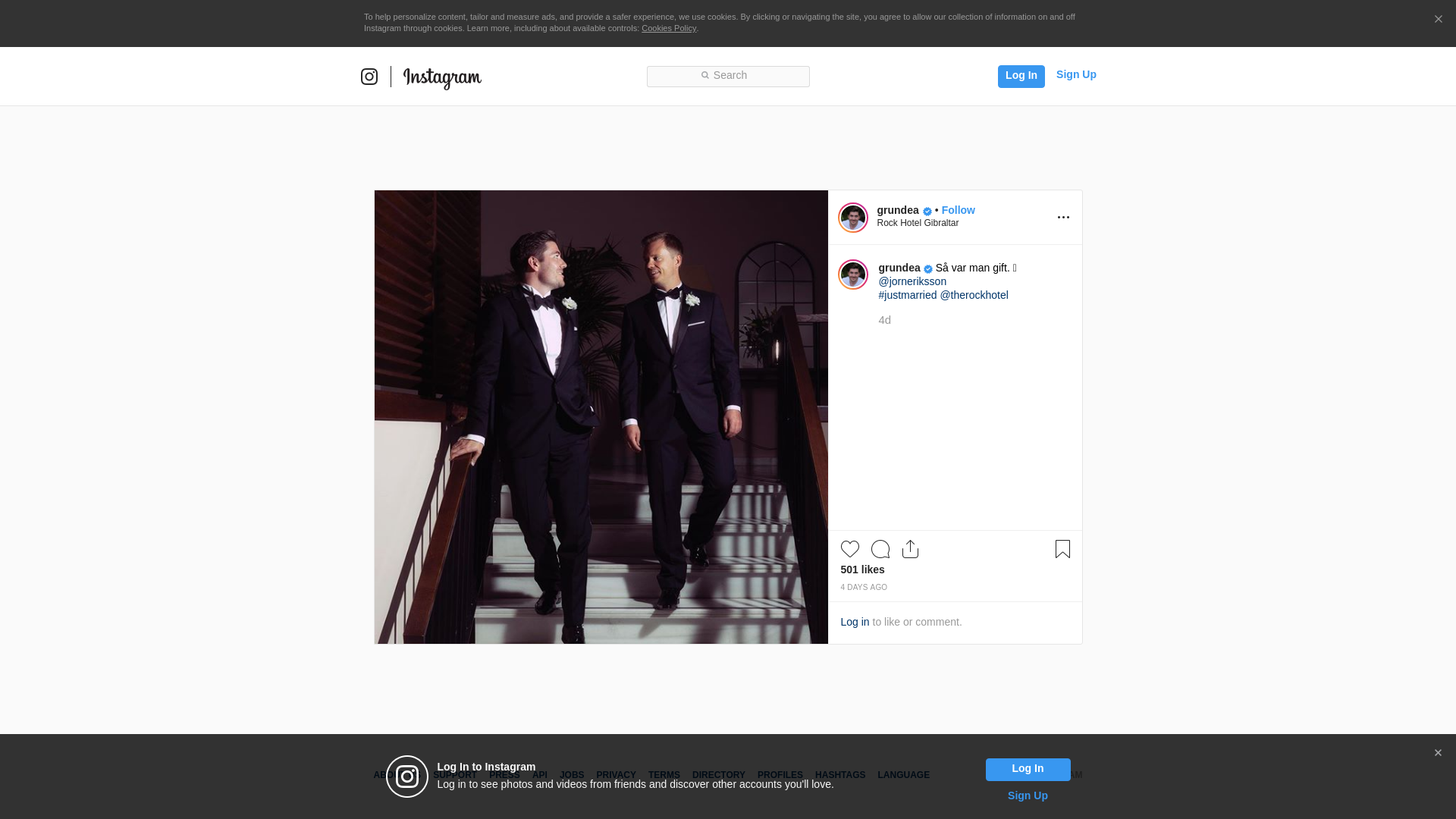Open the Cookies Policy link
Screen dimensions: 1456x819
tap(668, 28)
